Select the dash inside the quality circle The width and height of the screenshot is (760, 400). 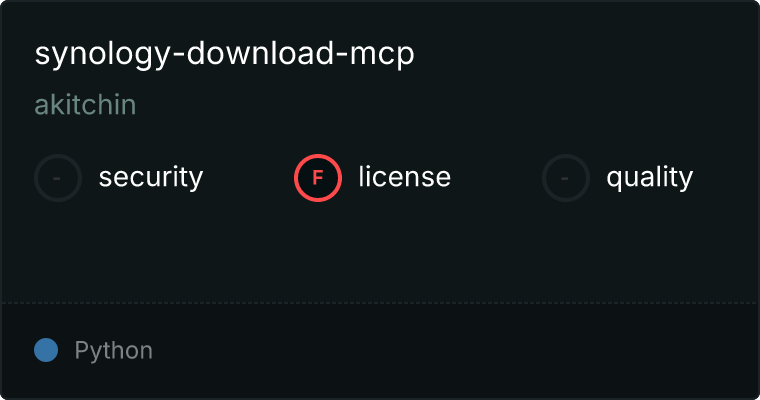[565, 178]
